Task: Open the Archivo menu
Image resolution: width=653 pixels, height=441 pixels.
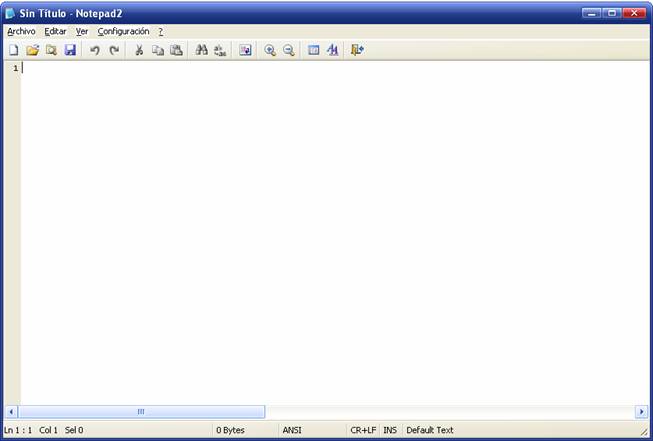Action: pyautogui.click(x=21, y=32)
